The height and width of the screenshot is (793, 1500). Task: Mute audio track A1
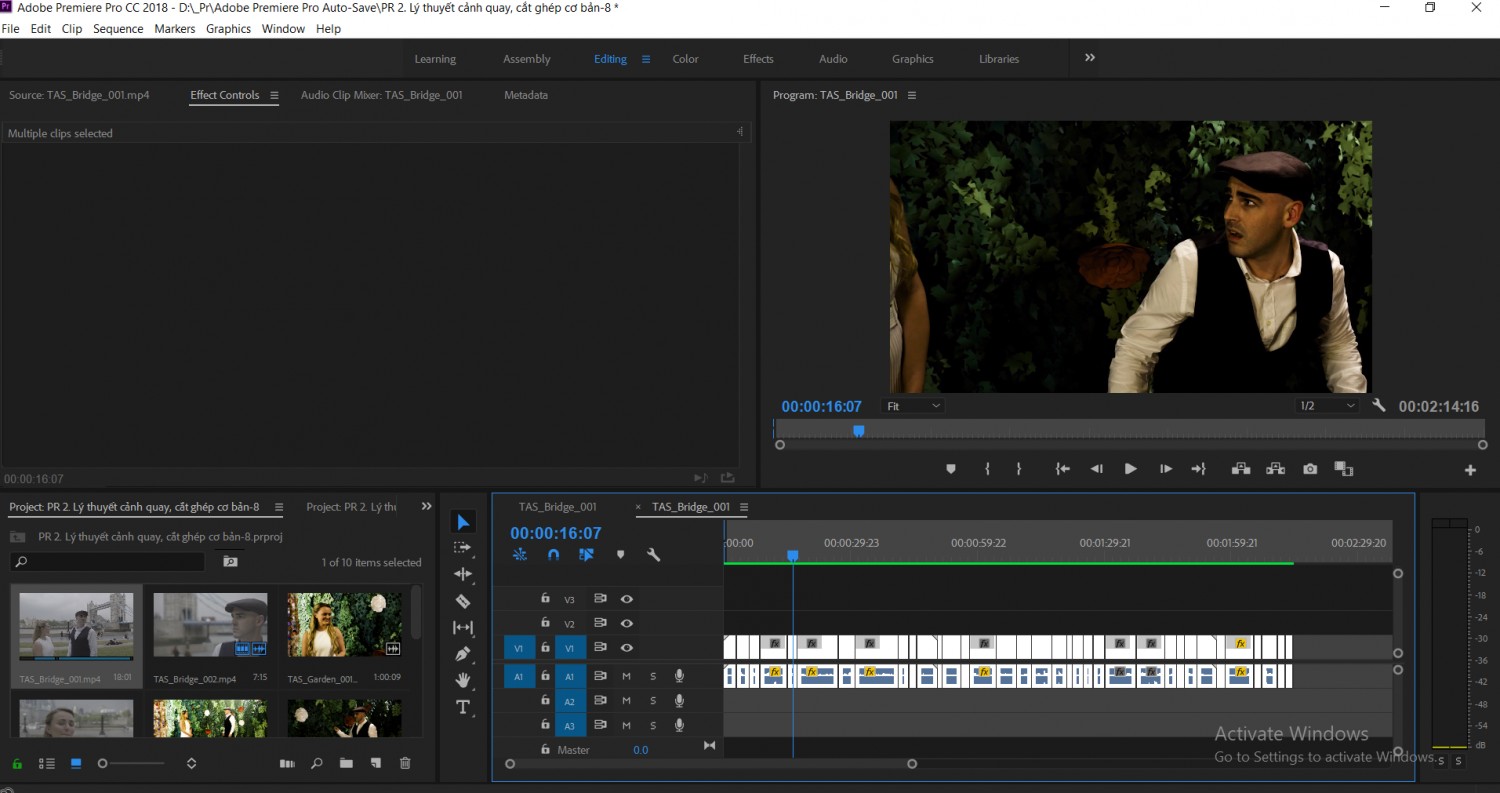[x=627, y=677]
